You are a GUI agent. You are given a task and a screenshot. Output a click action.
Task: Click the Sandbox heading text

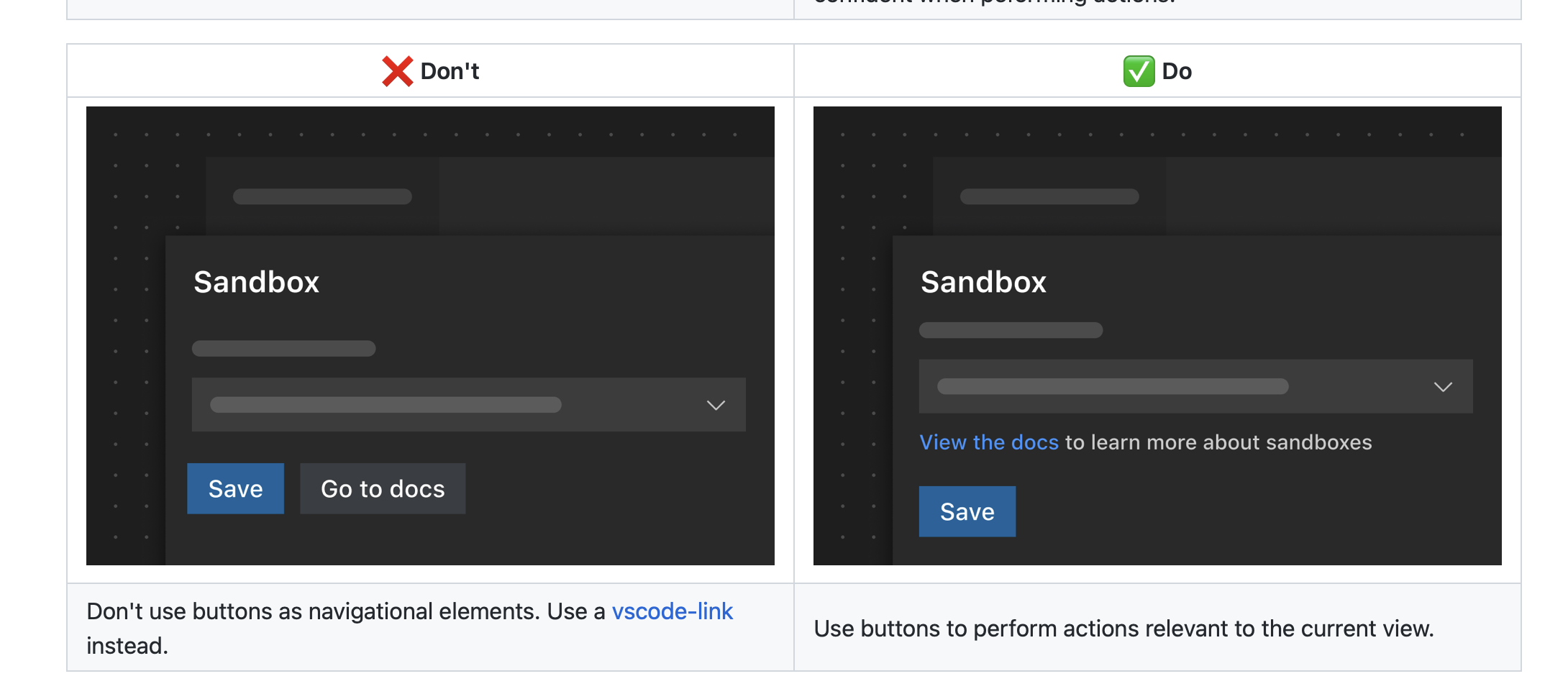[x=255, y=281]
